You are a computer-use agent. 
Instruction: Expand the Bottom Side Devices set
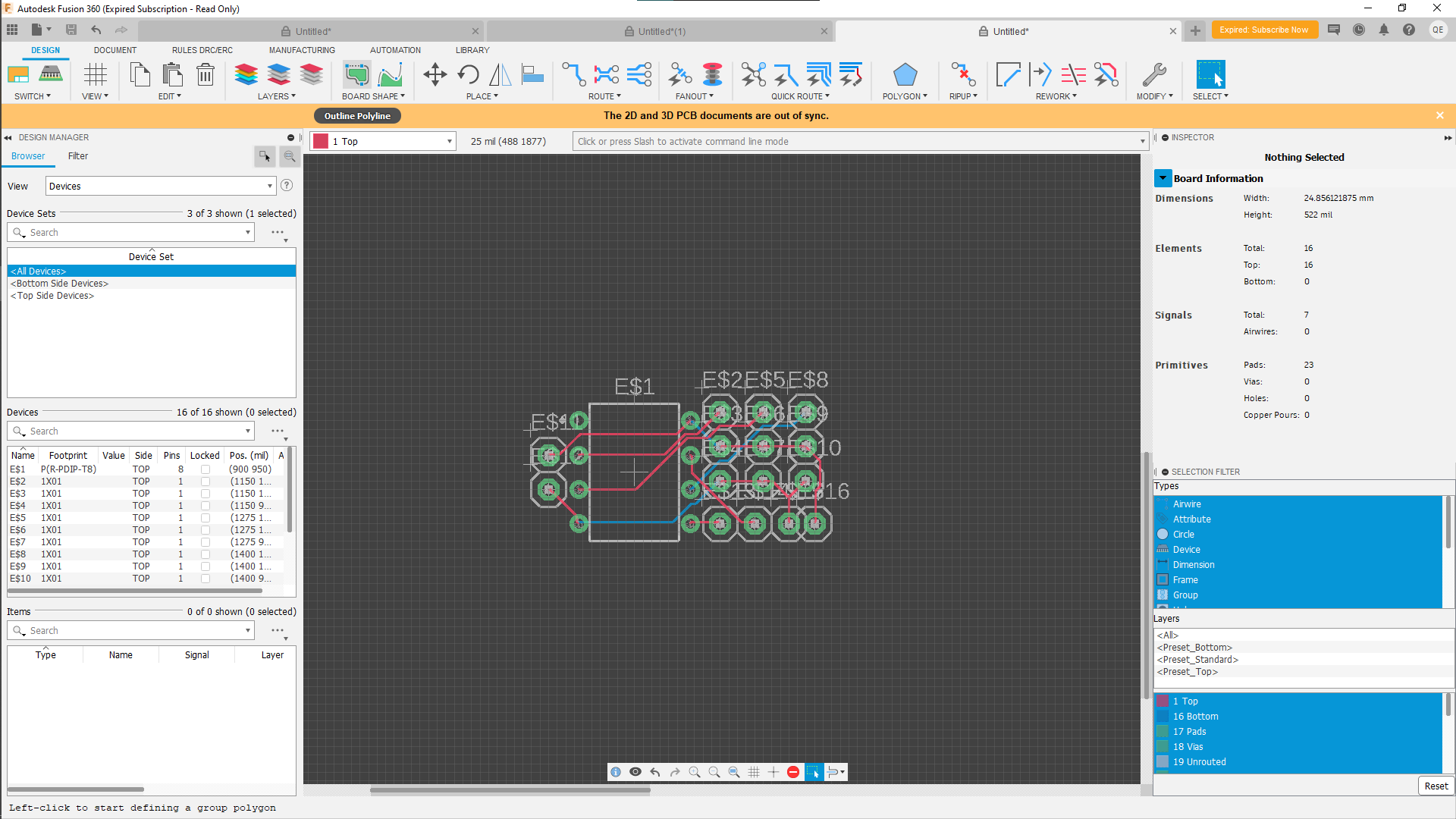[x=59, y=283]
